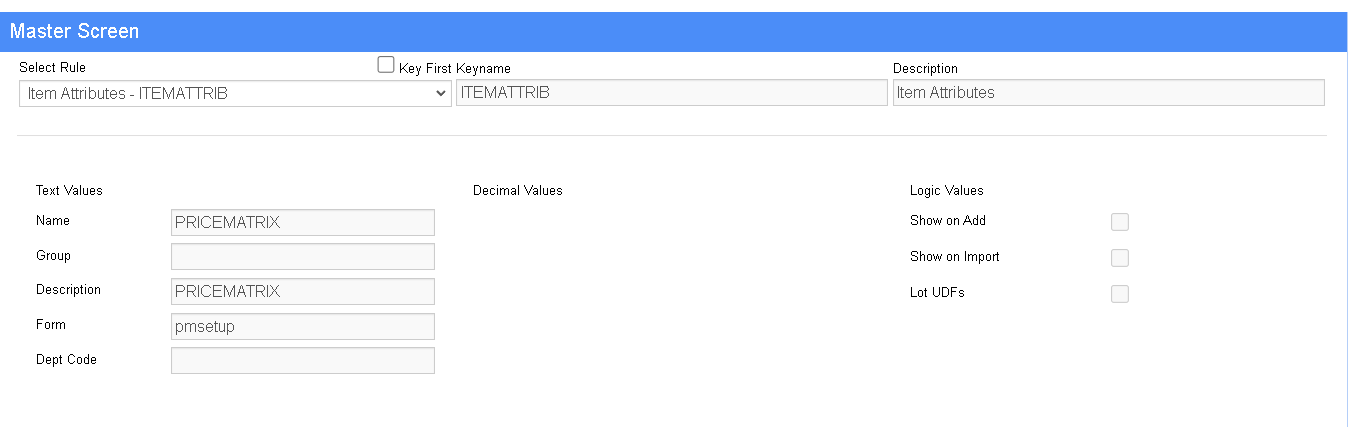Click the Show on Import label text
This screenshot has width=1362, height=427.
[955, 257]
